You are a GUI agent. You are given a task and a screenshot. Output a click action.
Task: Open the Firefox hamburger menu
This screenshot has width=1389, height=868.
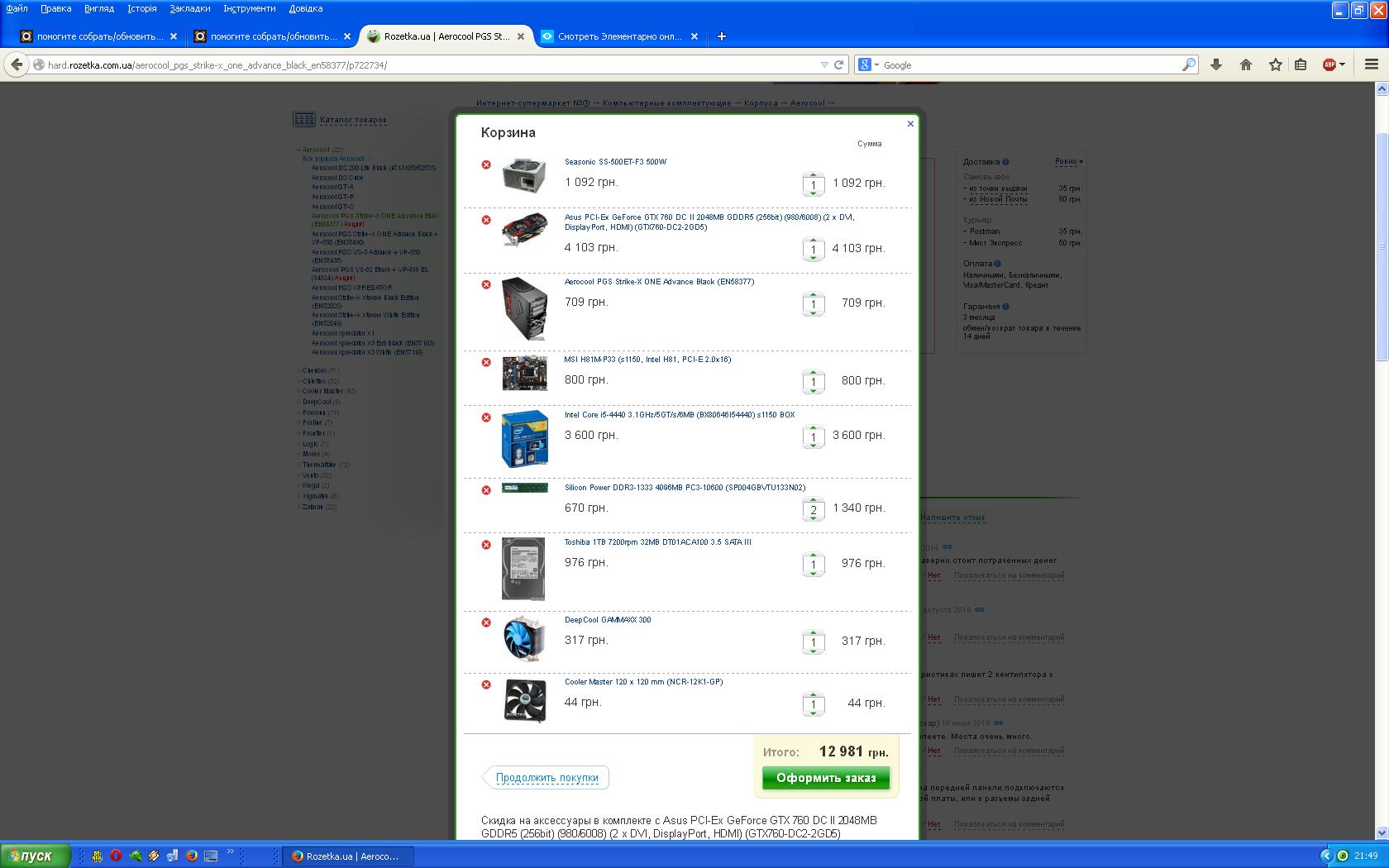click(1372, 64)
